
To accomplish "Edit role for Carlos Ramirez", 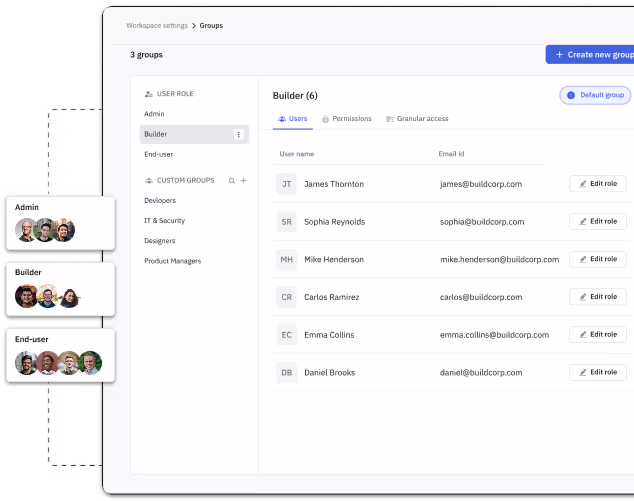I will coord(598,297).
